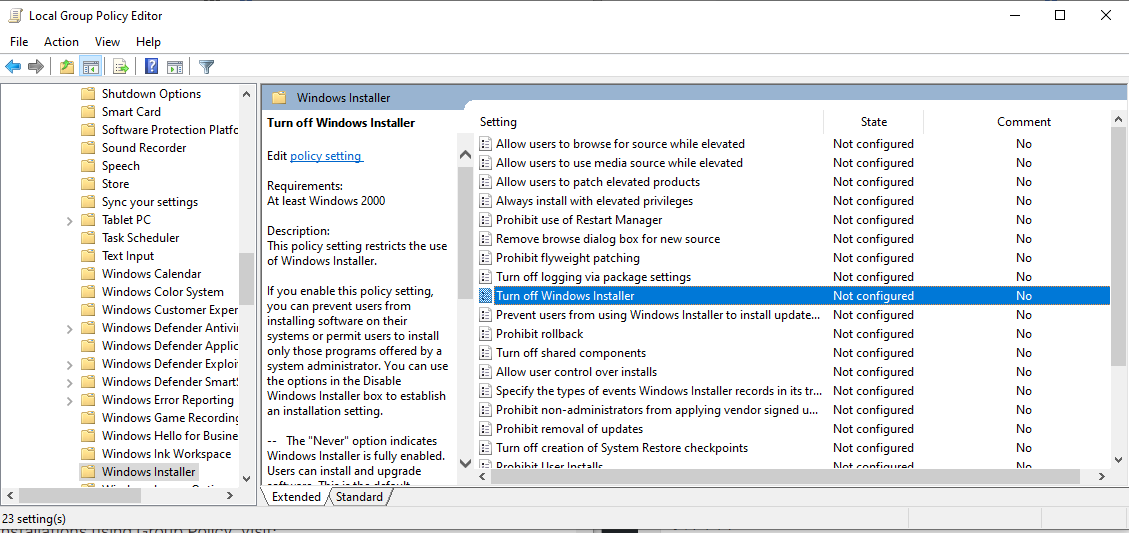Expand the Windows Defender Exploit Guard node
Image resolution: width=1129 pixels, height=533 pixels.
pyautogui.click(x=70, y=364)
